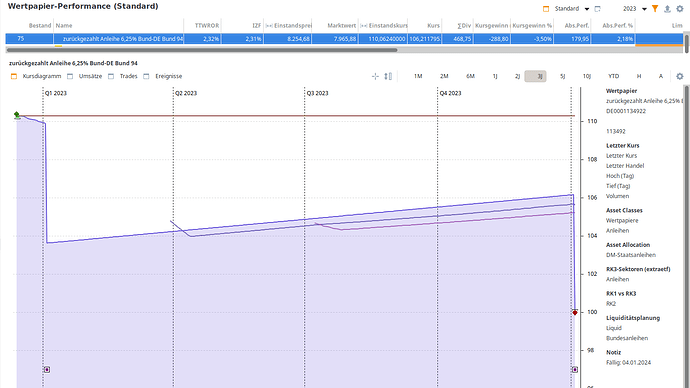The height and width of the screenshot is (388, 690).
Task: Activate the crosshair measurement tool
Action: coord(375,76)
